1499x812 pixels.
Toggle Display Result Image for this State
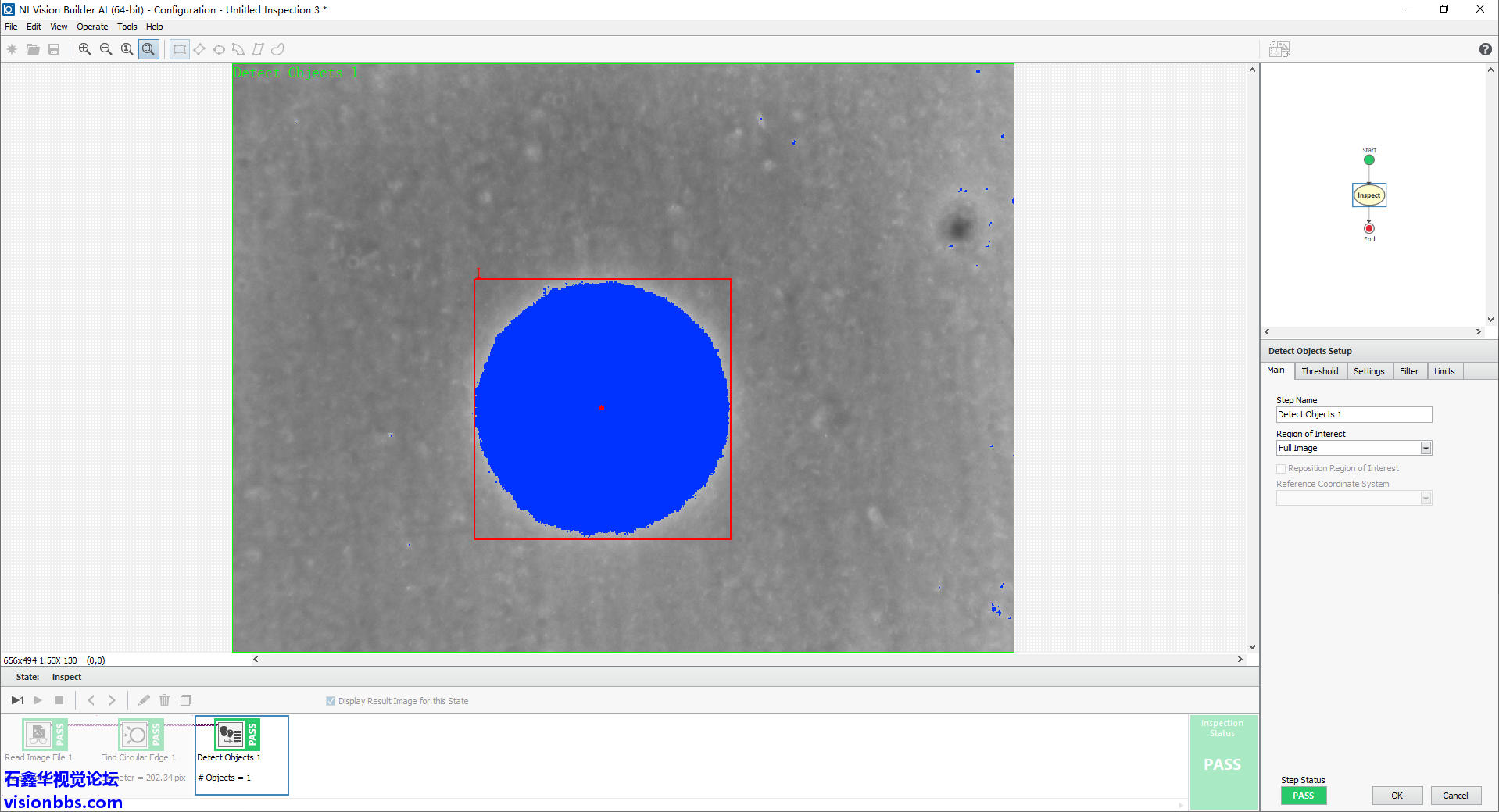331,701
